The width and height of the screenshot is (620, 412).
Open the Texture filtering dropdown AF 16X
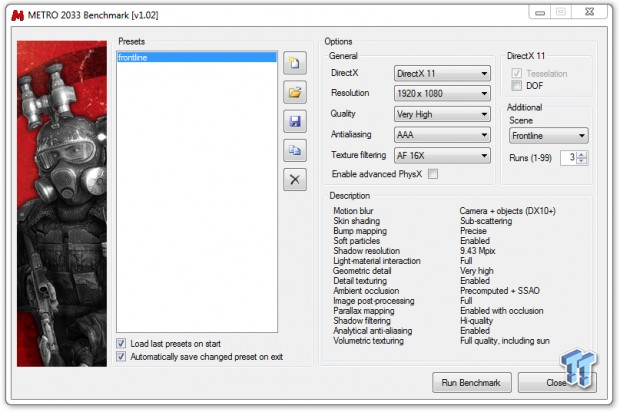pyautogui.click(x=442, y=156)
